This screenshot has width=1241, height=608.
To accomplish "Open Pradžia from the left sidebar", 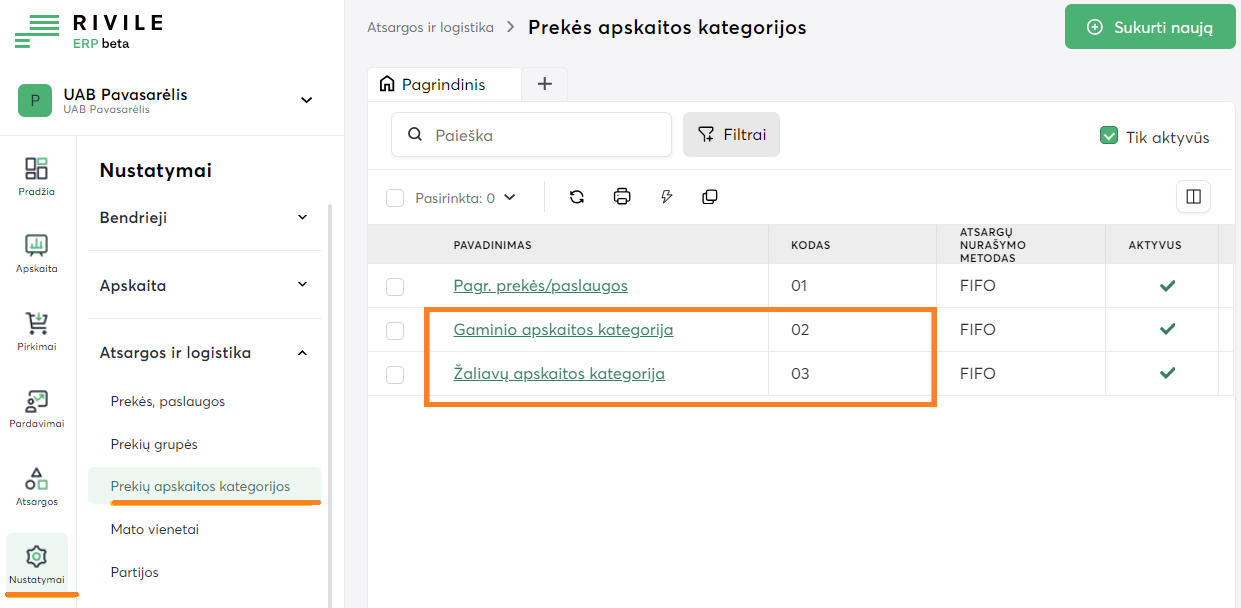I will [36, 176].
